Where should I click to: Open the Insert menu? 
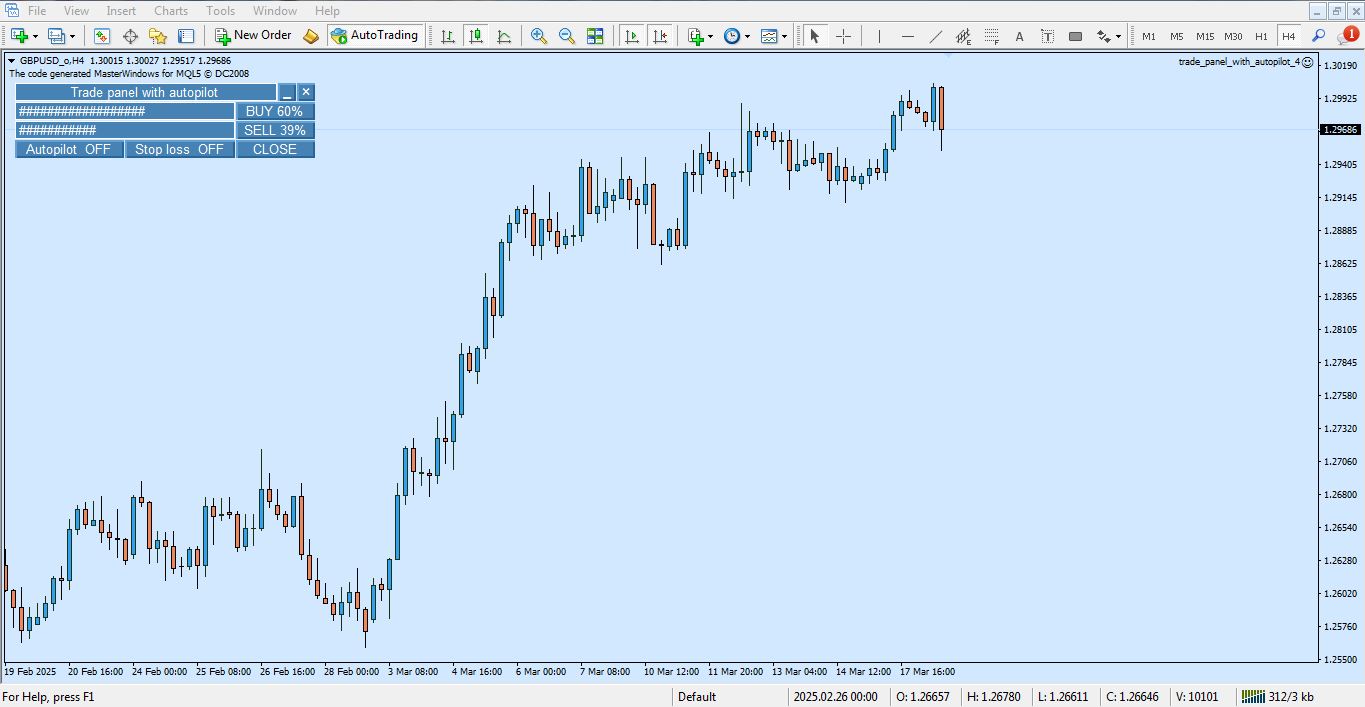[121, 10]
